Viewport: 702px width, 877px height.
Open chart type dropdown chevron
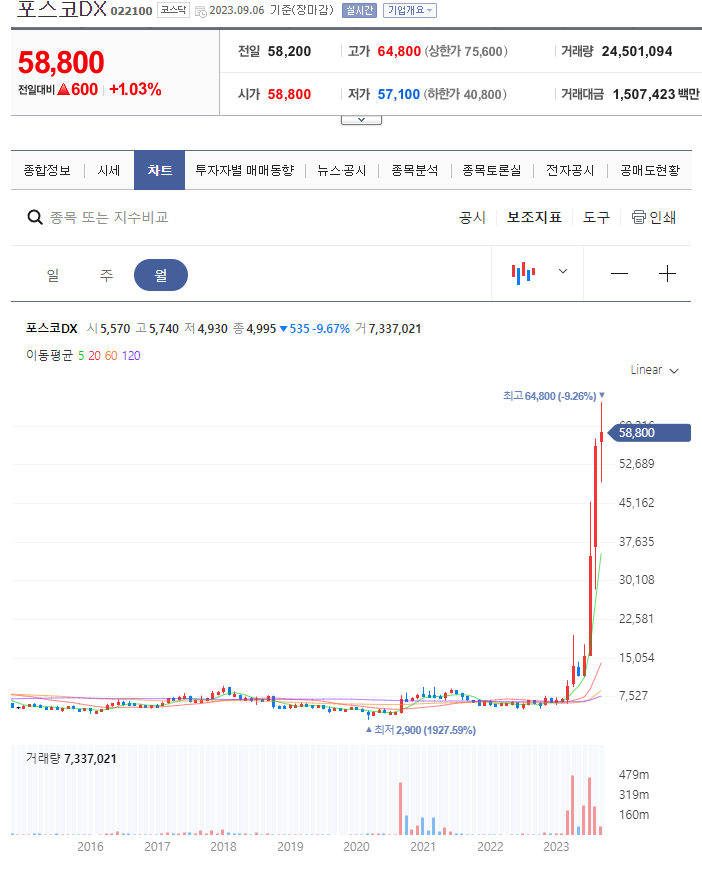coord(563,271)
